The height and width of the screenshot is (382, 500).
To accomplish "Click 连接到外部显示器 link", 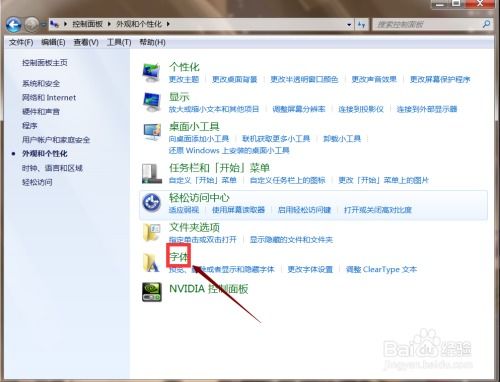I will coord(427,109).
